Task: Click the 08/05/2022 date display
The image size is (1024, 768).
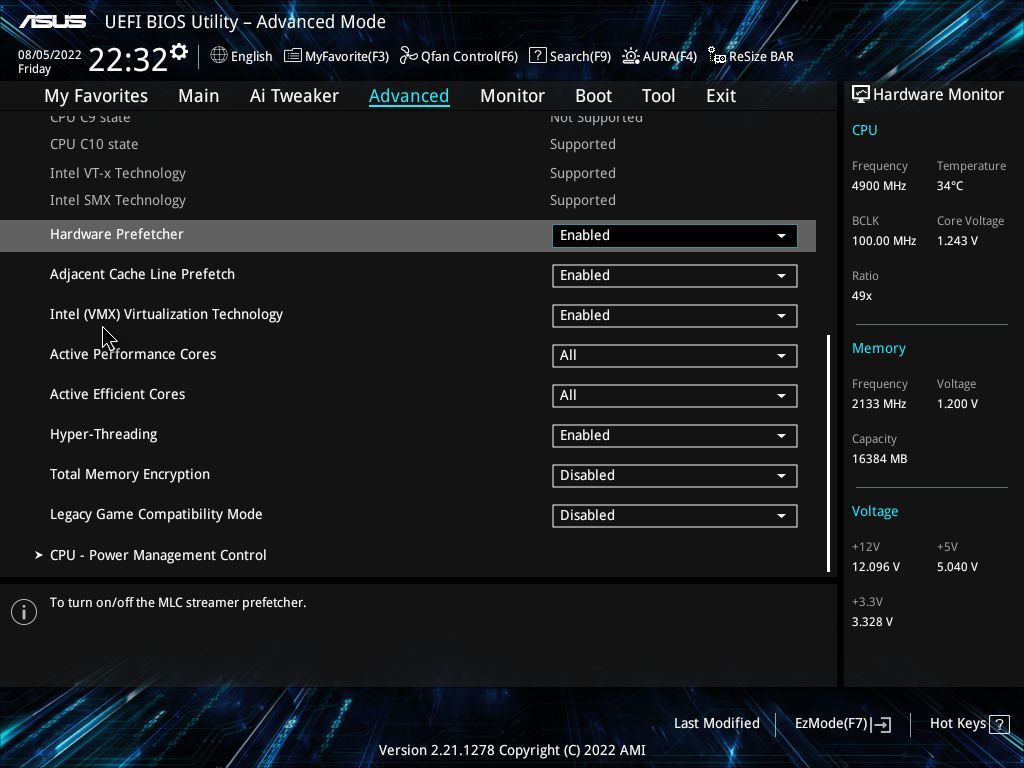Action: pyautogui.click(x=50, y=55)
